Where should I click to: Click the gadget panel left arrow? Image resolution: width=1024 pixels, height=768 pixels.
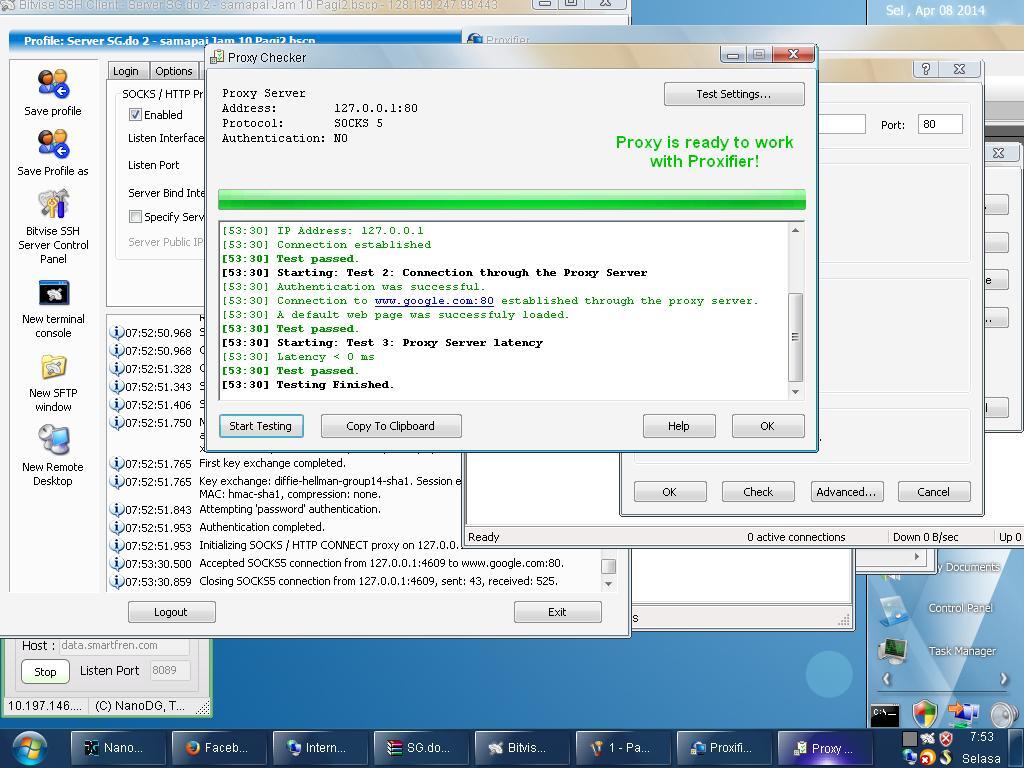click(886, 679)
